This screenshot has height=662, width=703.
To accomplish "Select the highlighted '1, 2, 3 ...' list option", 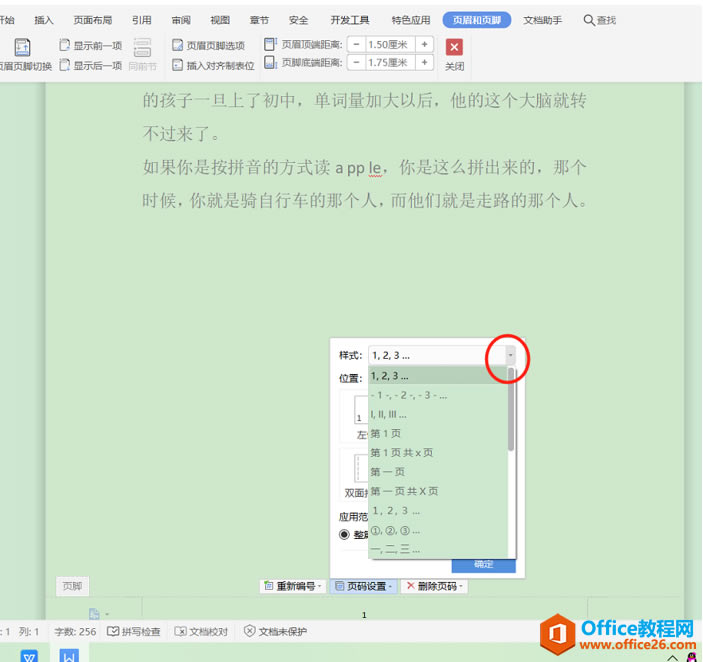I will (438, 376).
